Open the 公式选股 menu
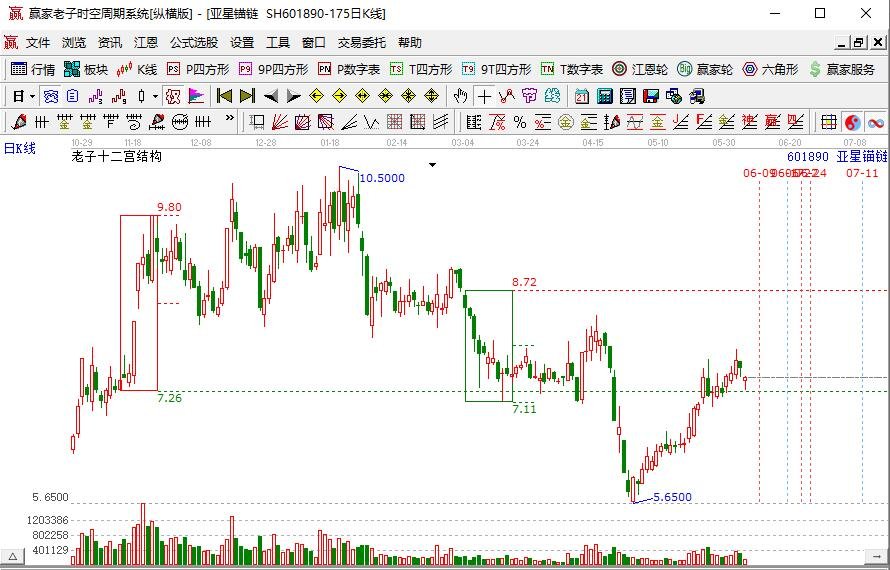This screenshot has height=570, width=890. (194, 43)
